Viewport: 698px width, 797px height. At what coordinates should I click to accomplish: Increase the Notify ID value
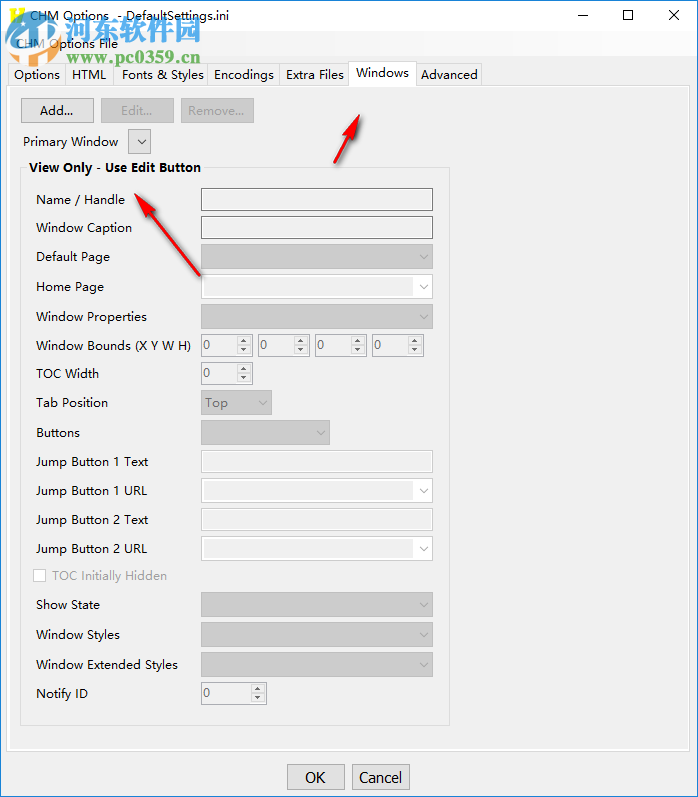point(258,689)
